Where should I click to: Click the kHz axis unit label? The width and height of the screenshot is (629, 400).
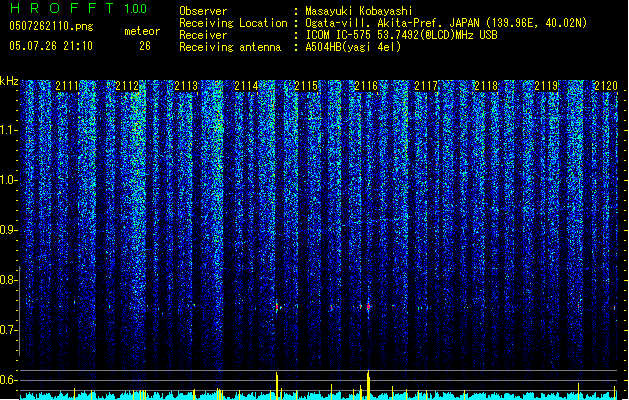[9, 81]
